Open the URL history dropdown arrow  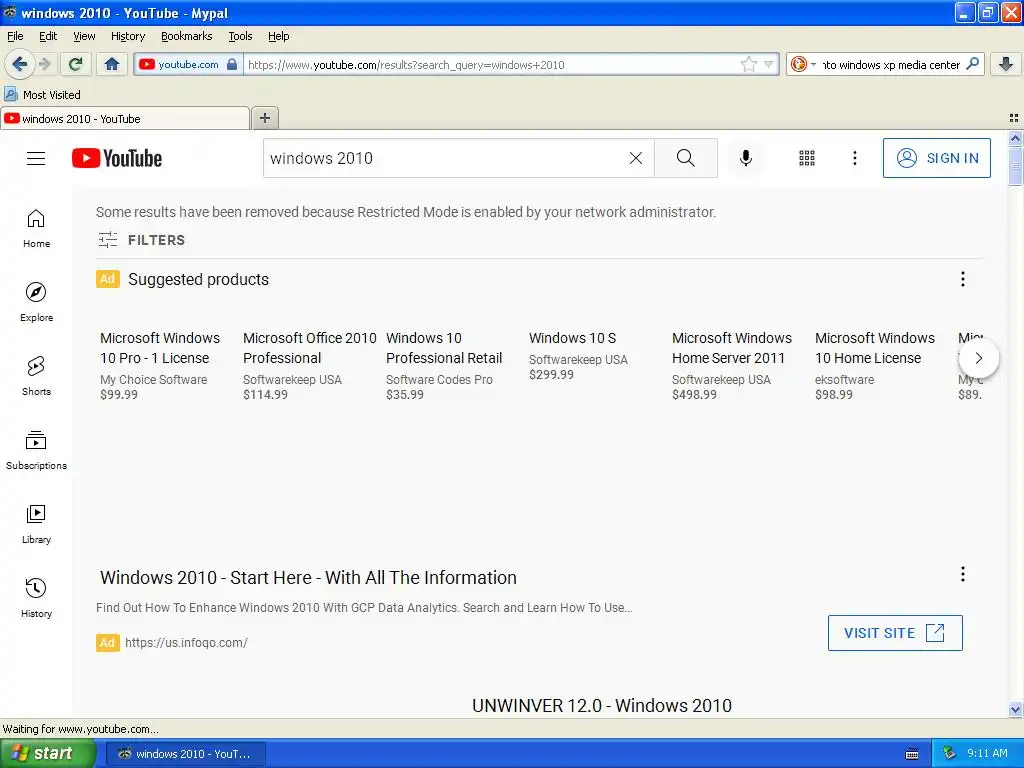[769, 64]
